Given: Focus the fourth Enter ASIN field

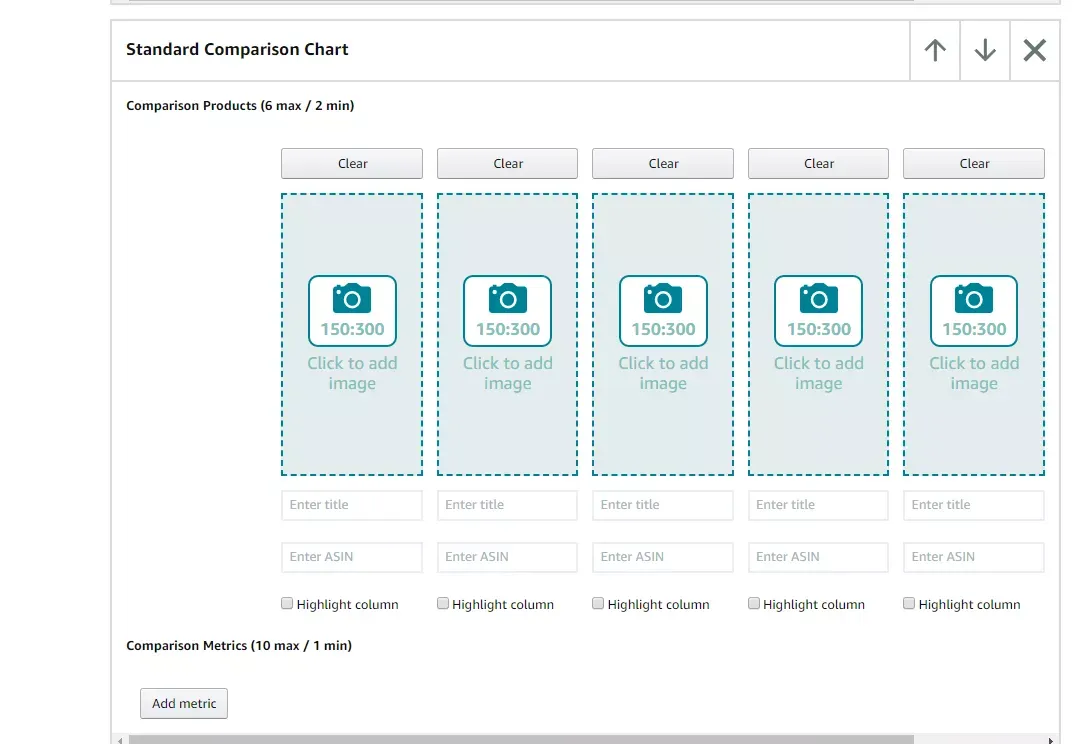Looking at the screenshot, I should 819,557.
